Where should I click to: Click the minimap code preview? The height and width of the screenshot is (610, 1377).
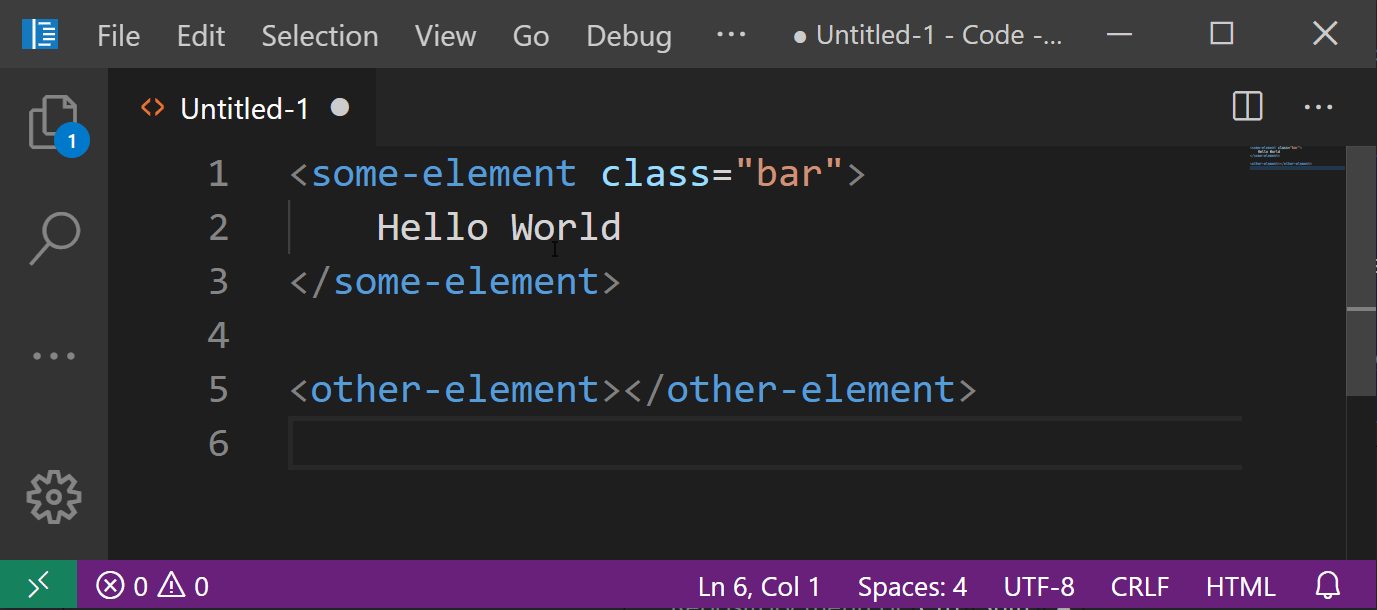pos(1297,158)
